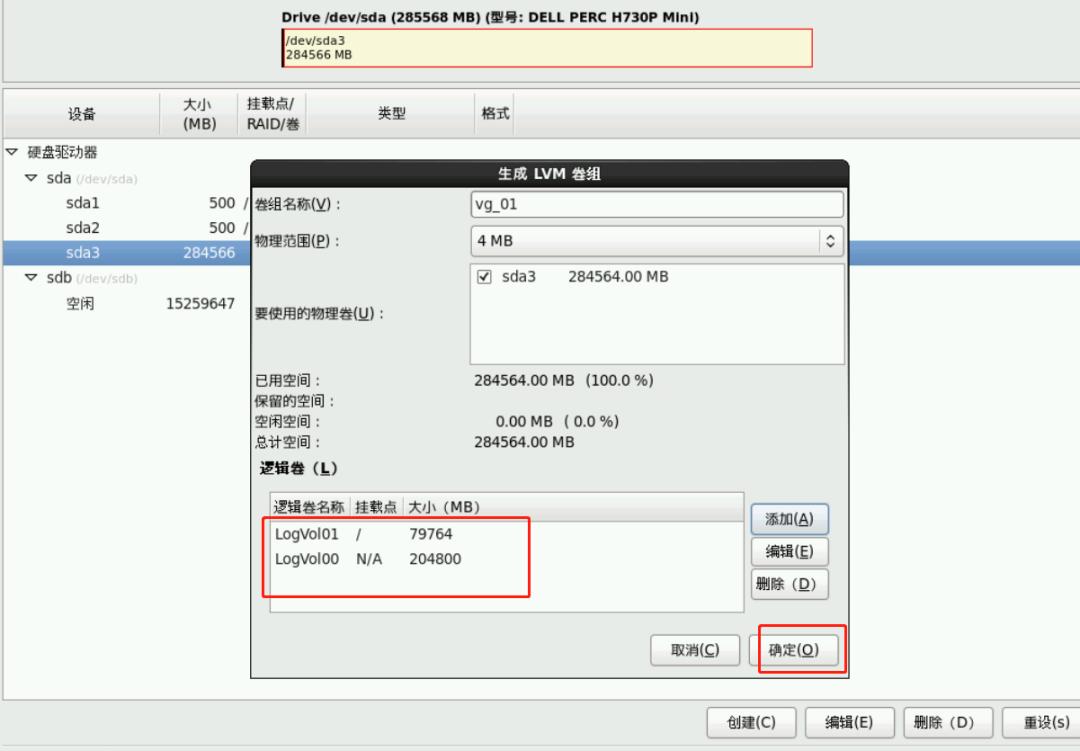Cancel the LVM dialog via 取消
This screenshot has width=1080, height=751.
tap(695, 649)
